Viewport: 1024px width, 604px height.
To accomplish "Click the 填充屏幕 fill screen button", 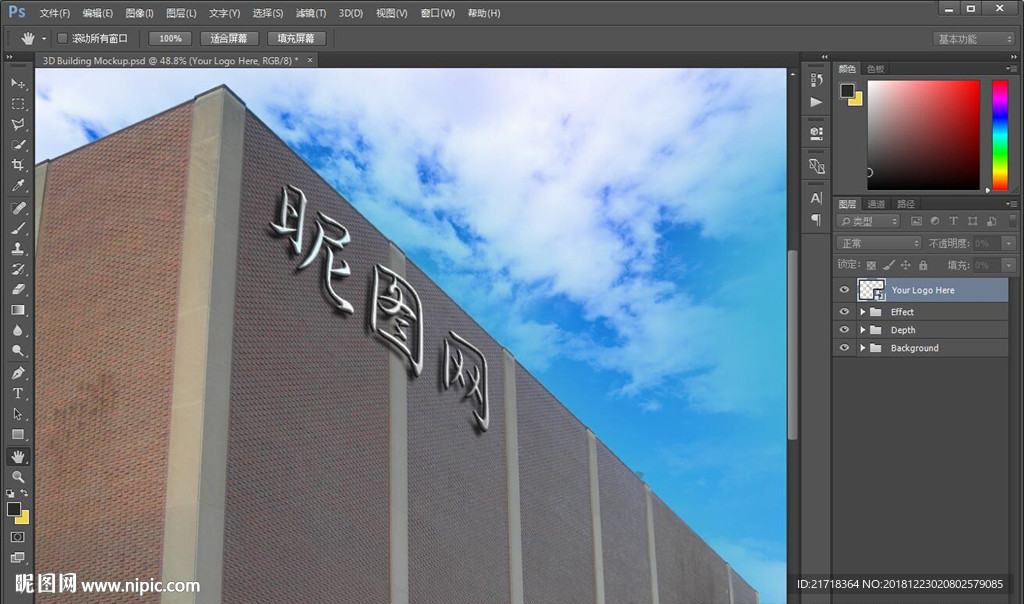I will (296, 39).
